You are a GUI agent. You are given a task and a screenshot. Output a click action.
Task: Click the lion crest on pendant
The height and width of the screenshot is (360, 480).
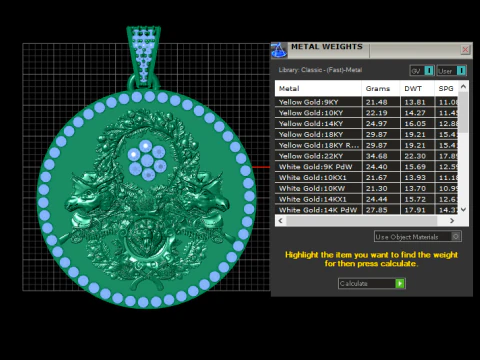click(x=146, y=236)
